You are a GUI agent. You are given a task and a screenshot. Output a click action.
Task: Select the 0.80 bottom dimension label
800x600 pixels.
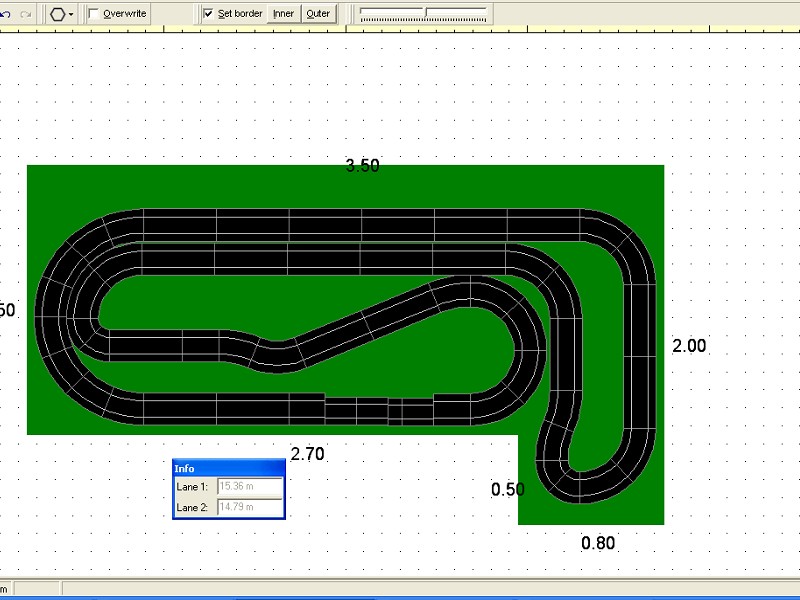click(x=598, y=543)
